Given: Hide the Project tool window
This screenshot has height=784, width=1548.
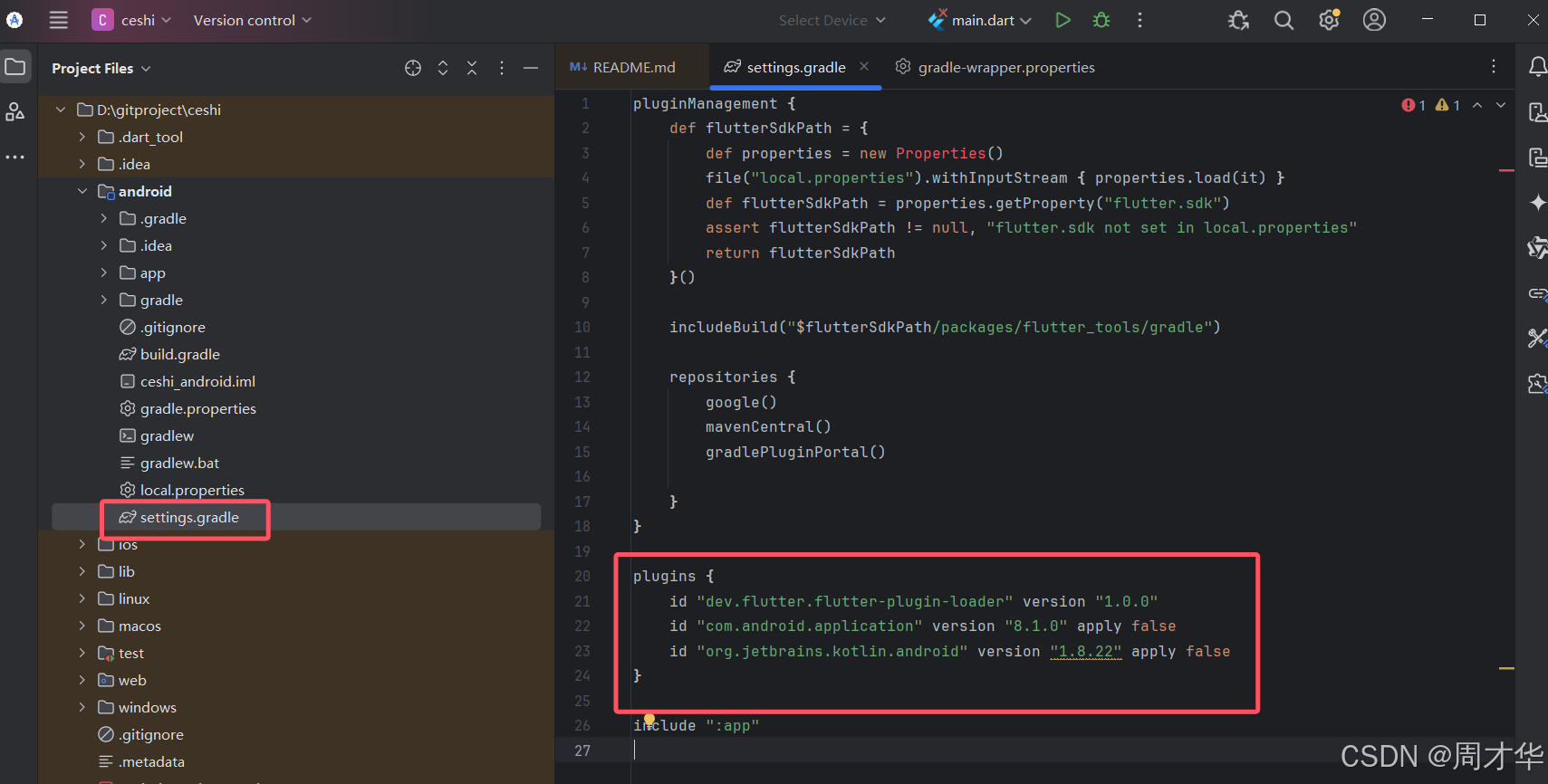Looking at the screenshot, I should (531, 68).
